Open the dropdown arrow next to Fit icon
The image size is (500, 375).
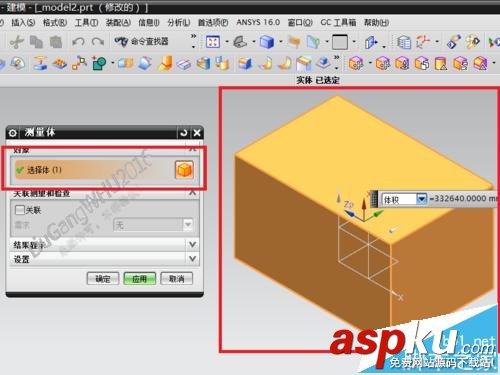[x=227, y=42]
